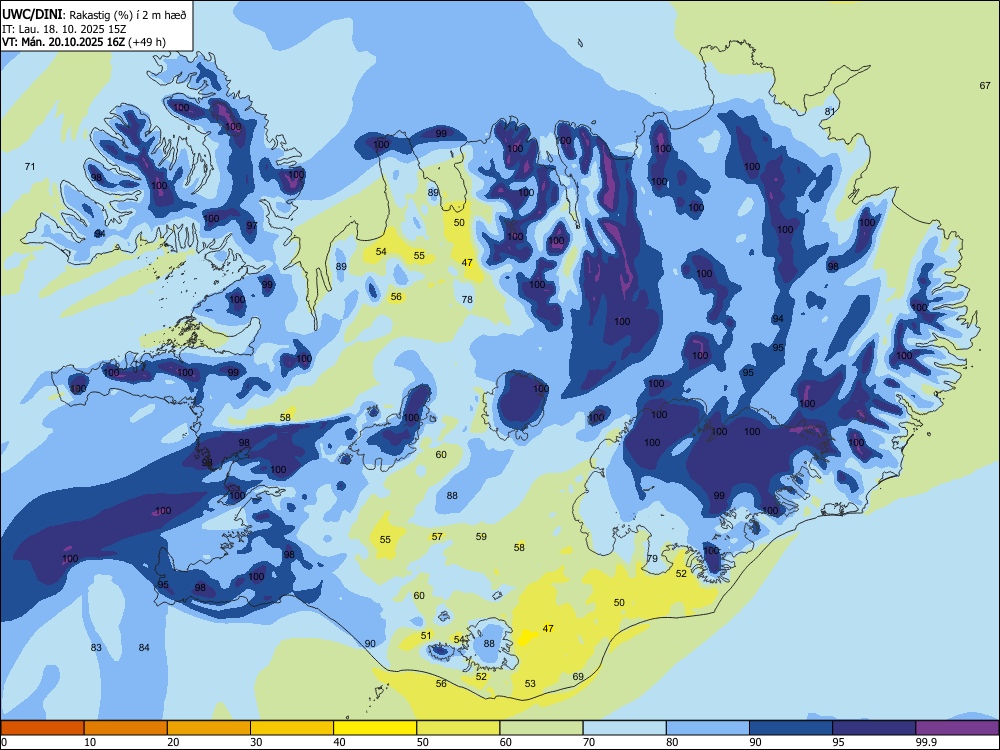The width and height of the screenshot is (1000, 750).
Task: Click the 0–10 dark orange legend swatch
Action: pyautogui.click(x=42, y=728)
